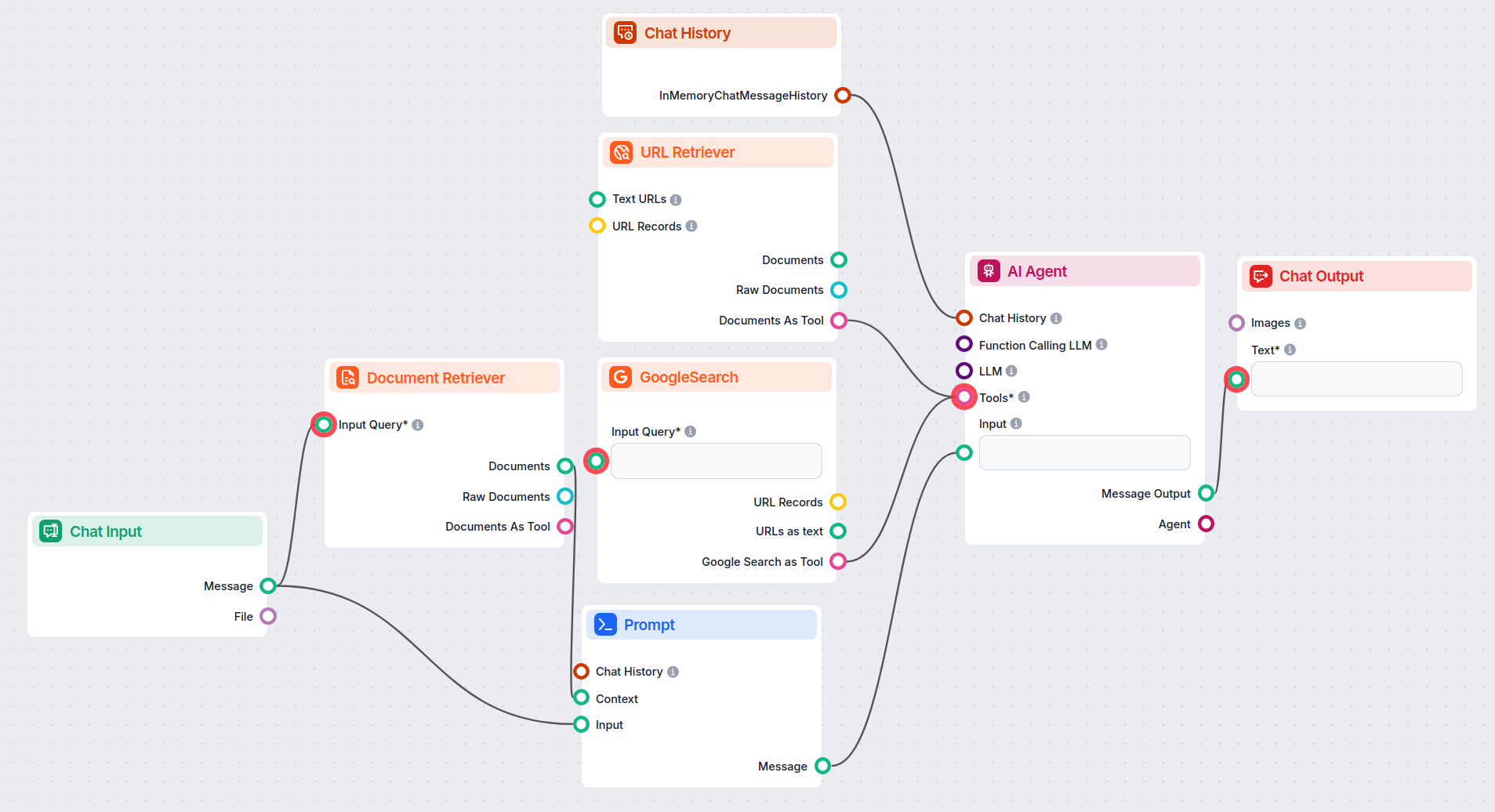Image resolution: width=1495 pixels, height=812 pixels.
Task: Select Chat Input Message output port
Action: click(x=268, y=585)
